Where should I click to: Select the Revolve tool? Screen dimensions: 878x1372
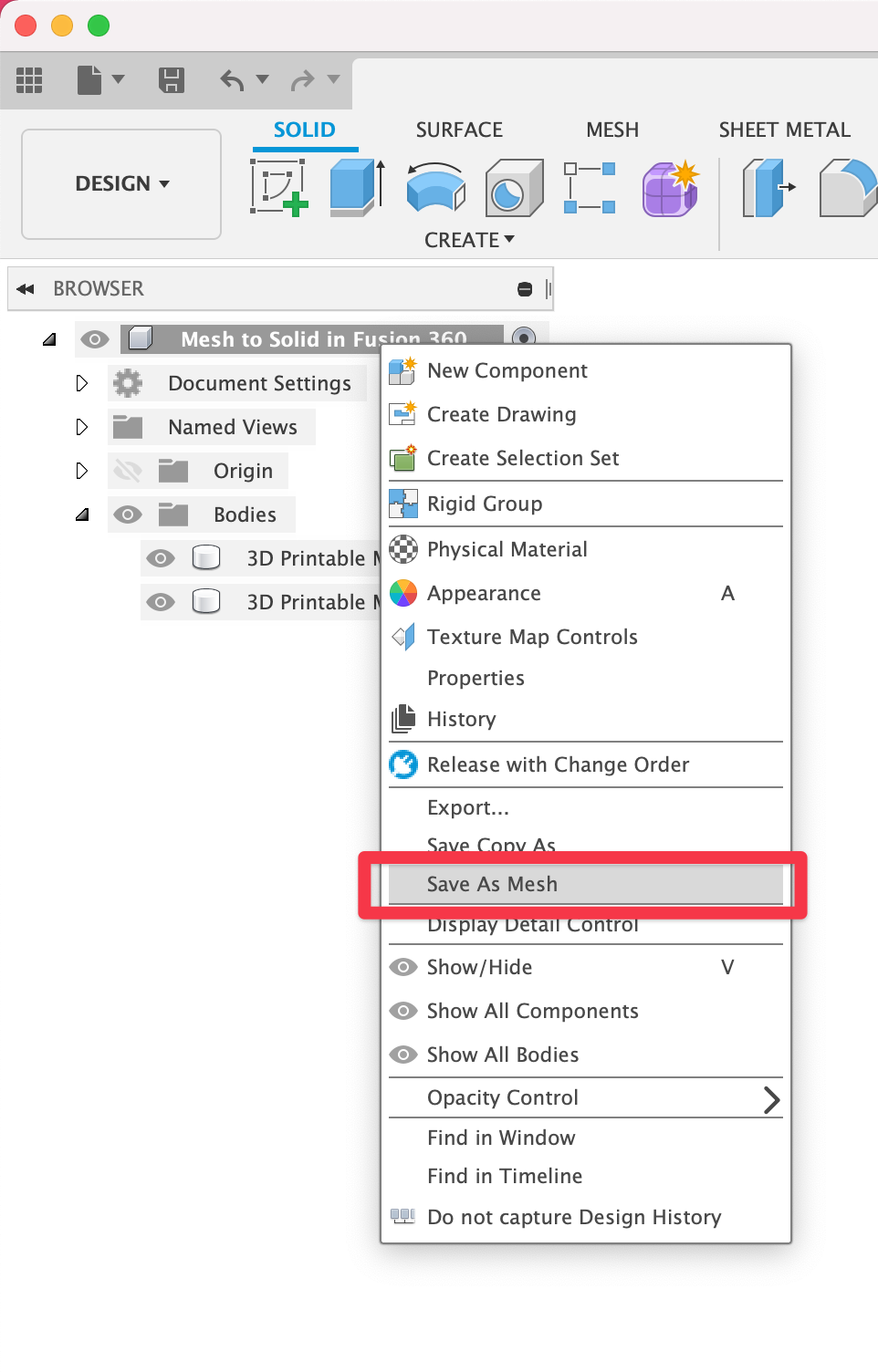(x=435, y=187)
